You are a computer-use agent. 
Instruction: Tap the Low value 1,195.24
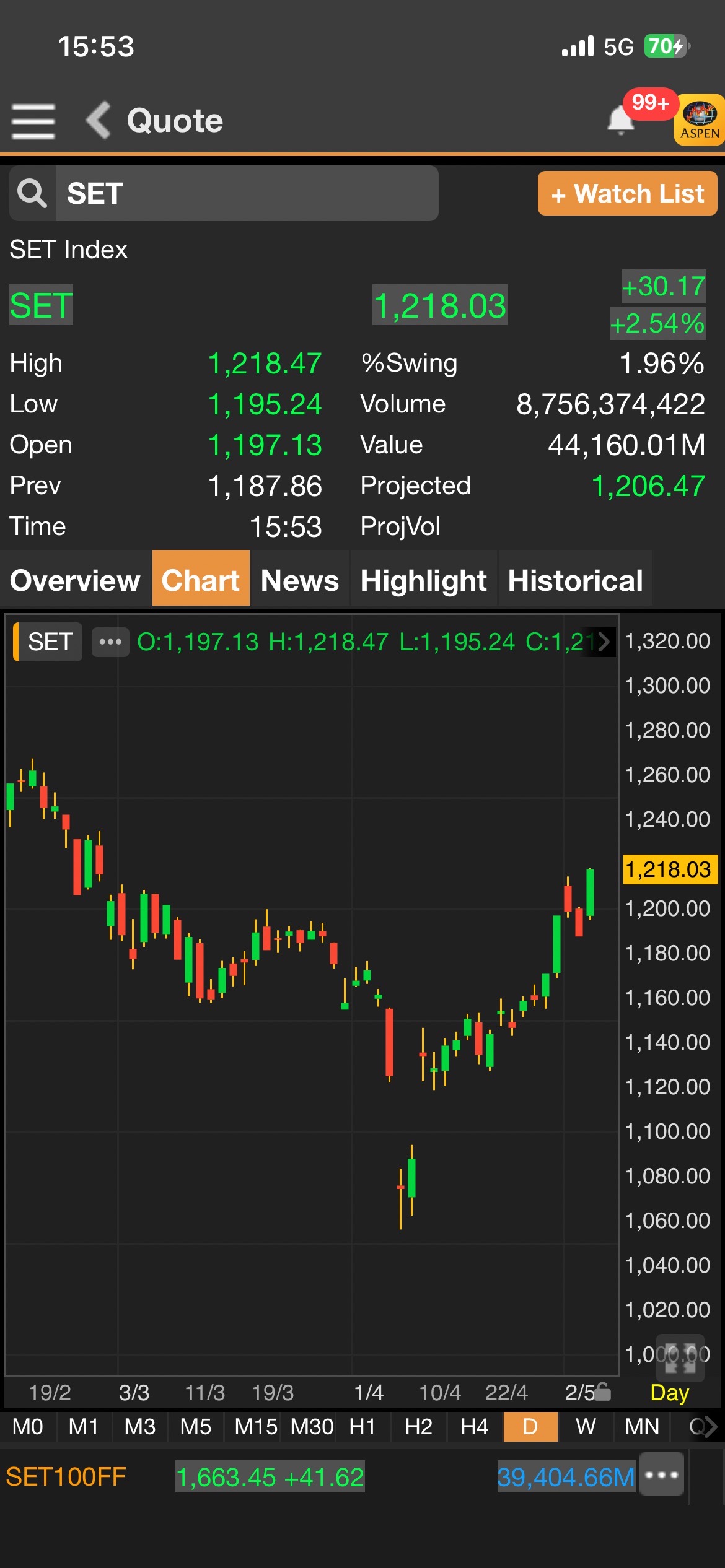(x=265, y=404)
